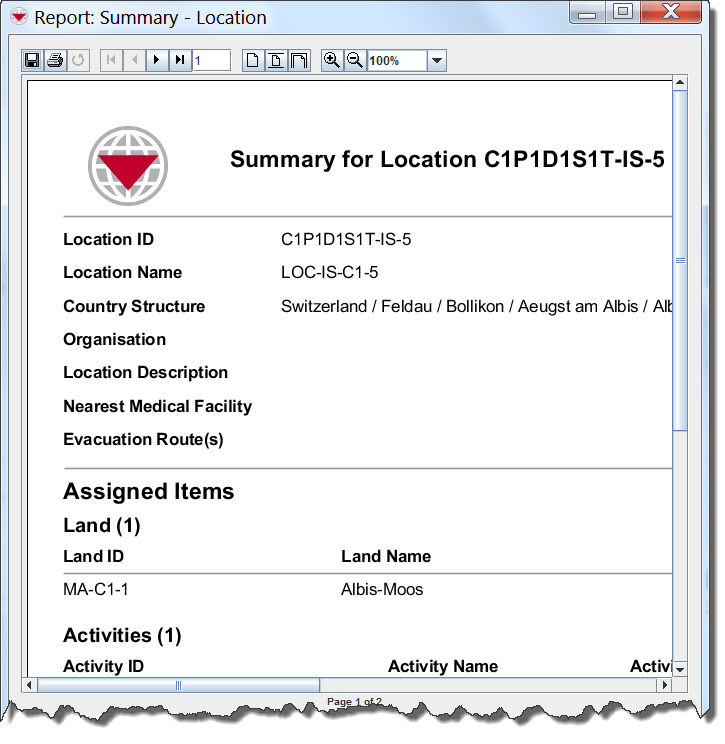Click the horizontal scrollbar right arrow
Viewport: 725px width, 744px height.
point(664,685)
